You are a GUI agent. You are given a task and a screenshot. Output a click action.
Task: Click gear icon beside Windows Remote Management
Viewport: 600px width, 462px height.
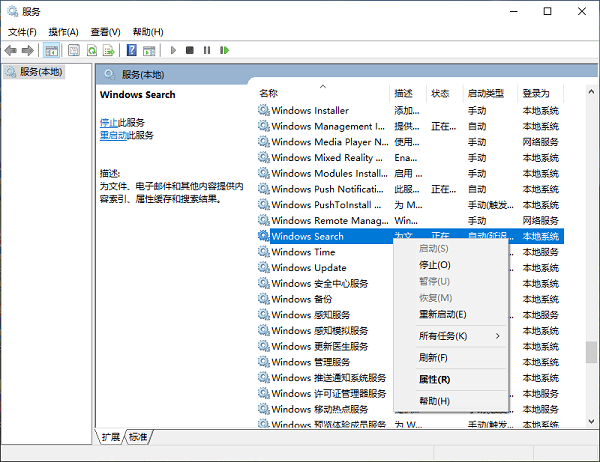pos(264,220)
